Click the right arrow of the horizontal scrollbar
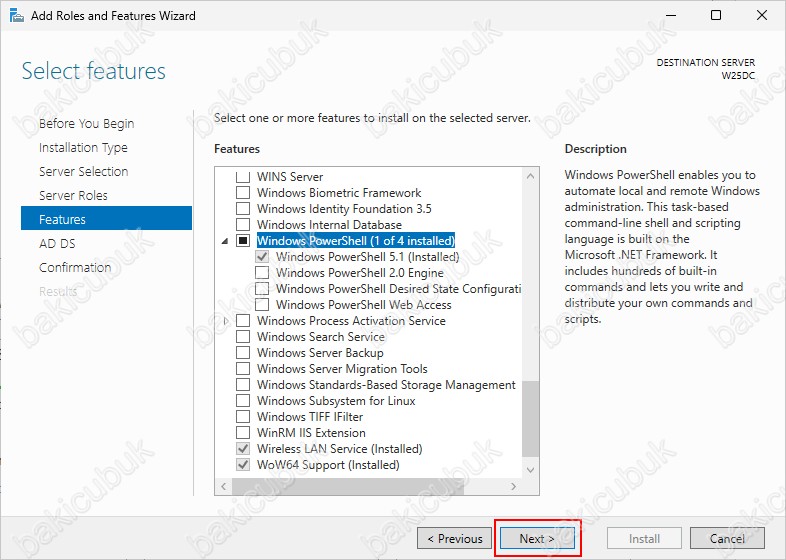The width and height of the screenshot is (786, 560). coord(513,486)
